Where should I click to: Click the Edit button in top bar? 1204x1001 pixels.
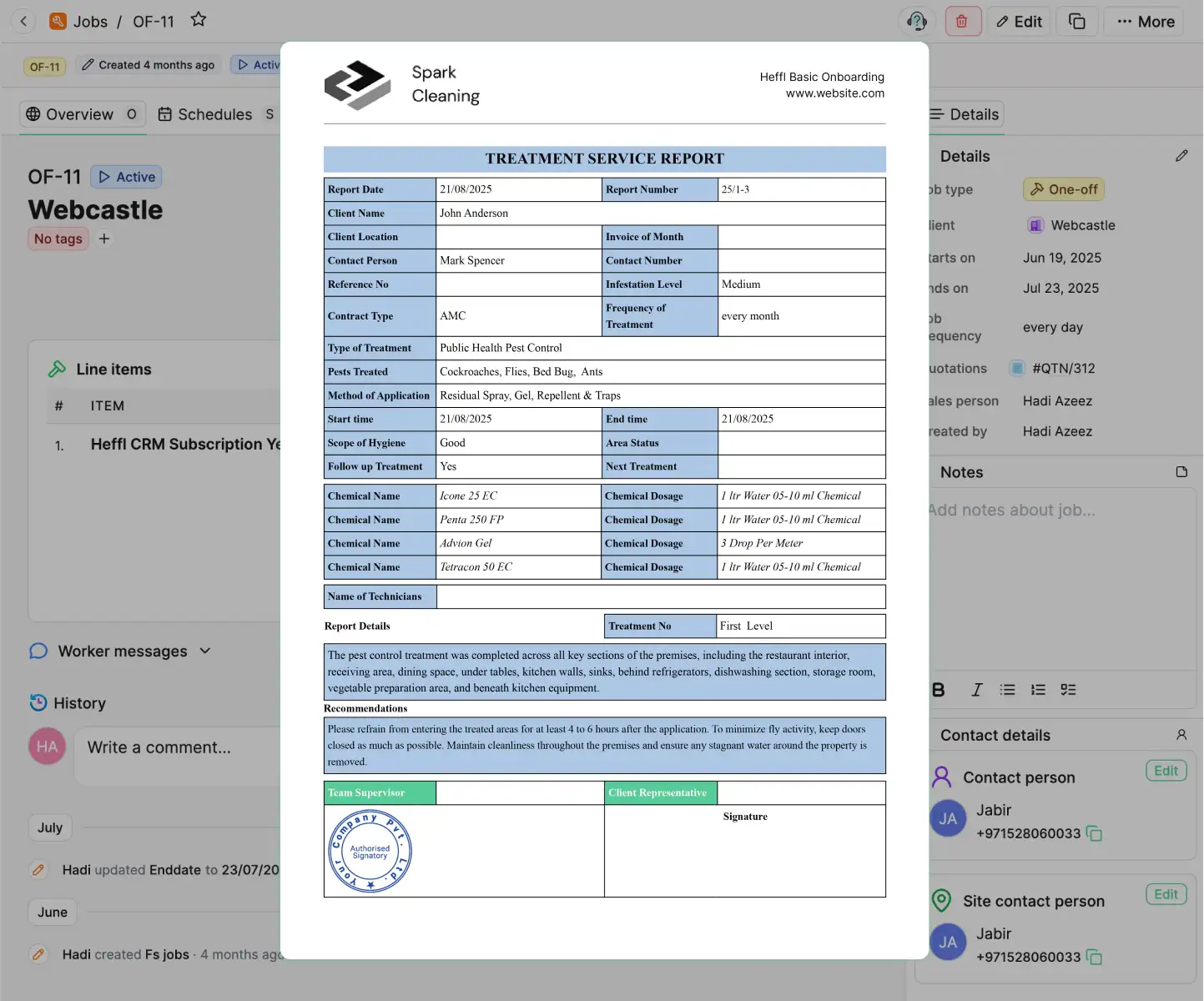[1019, 22]
